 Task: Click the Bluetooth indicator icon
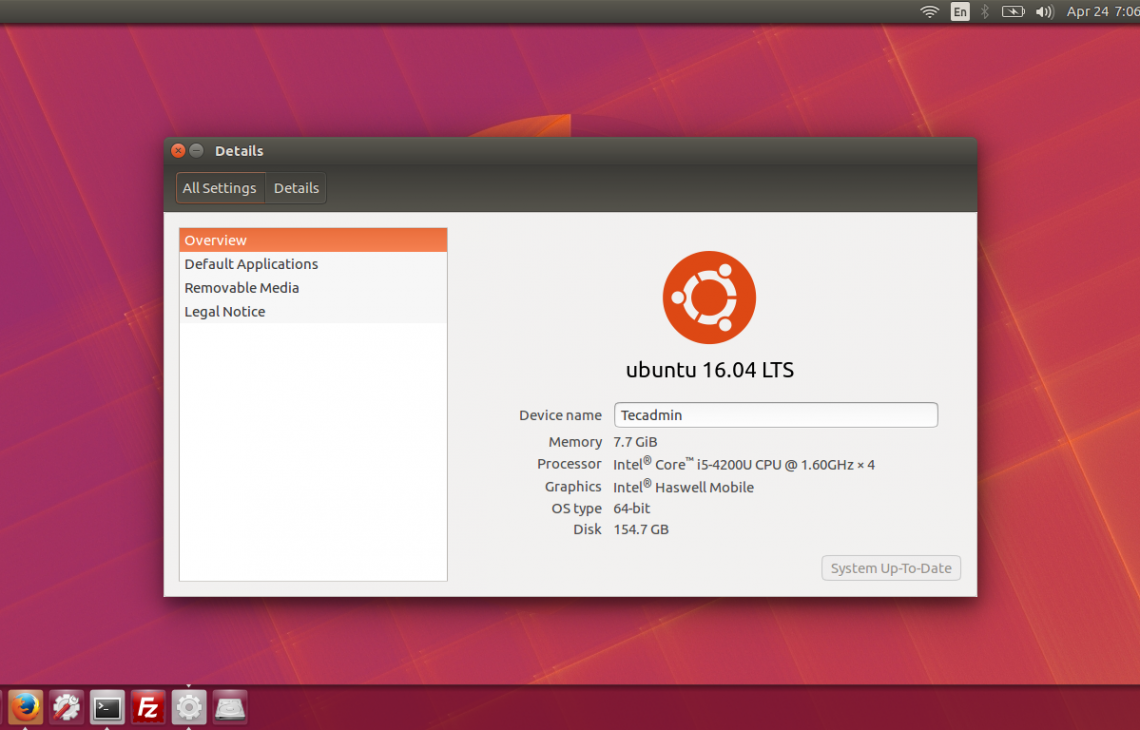click(984, 12)
